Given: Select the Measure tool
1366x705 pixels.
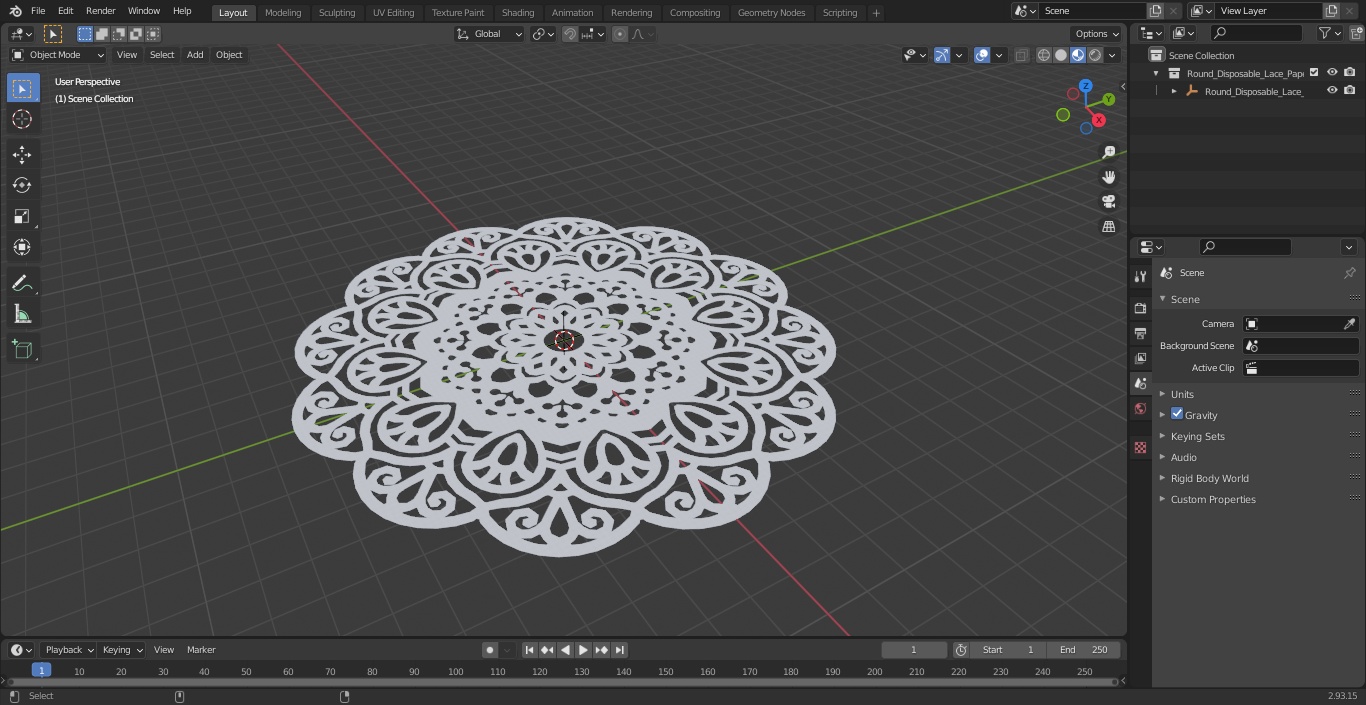Looking at the screenshot, I should click(22, 315).
